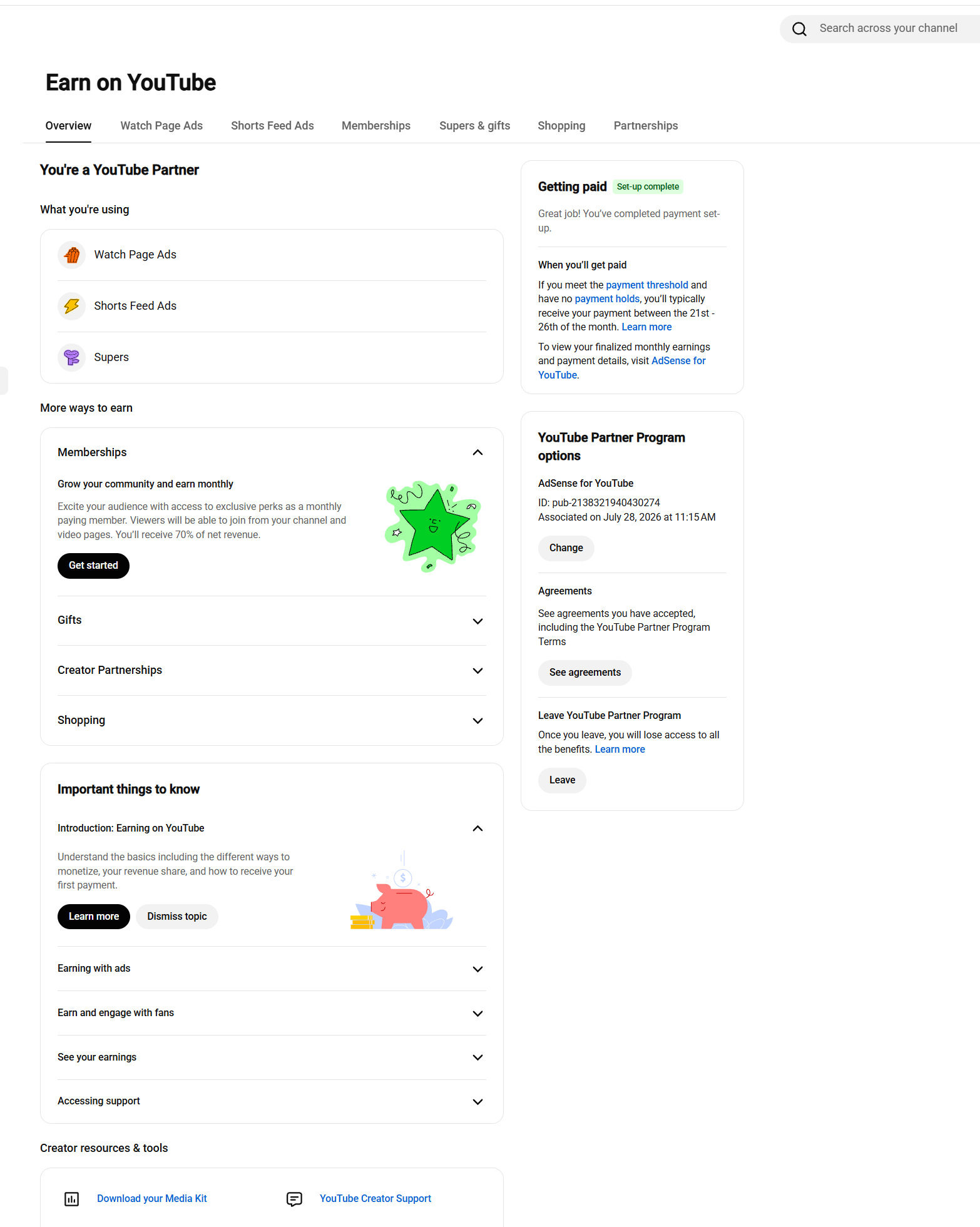The width and height of the screenshot is (980, 1227).
Task: Expand Creator Partnerships section
Action: [477, 671]
